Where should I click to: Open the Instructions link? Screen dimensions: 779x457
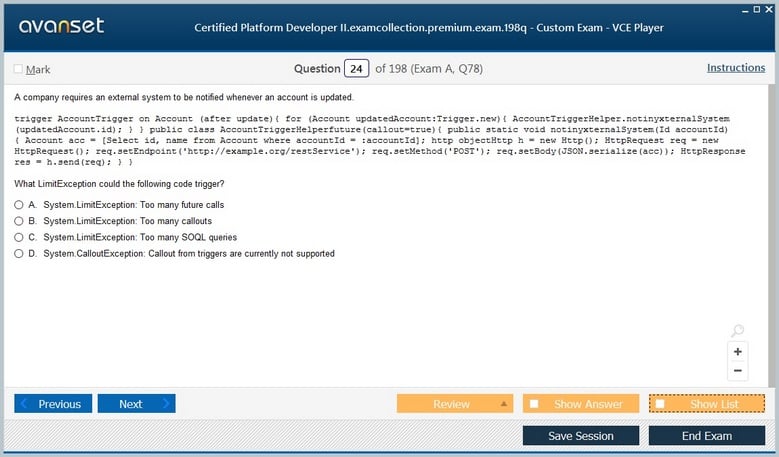tap(736, 68)
